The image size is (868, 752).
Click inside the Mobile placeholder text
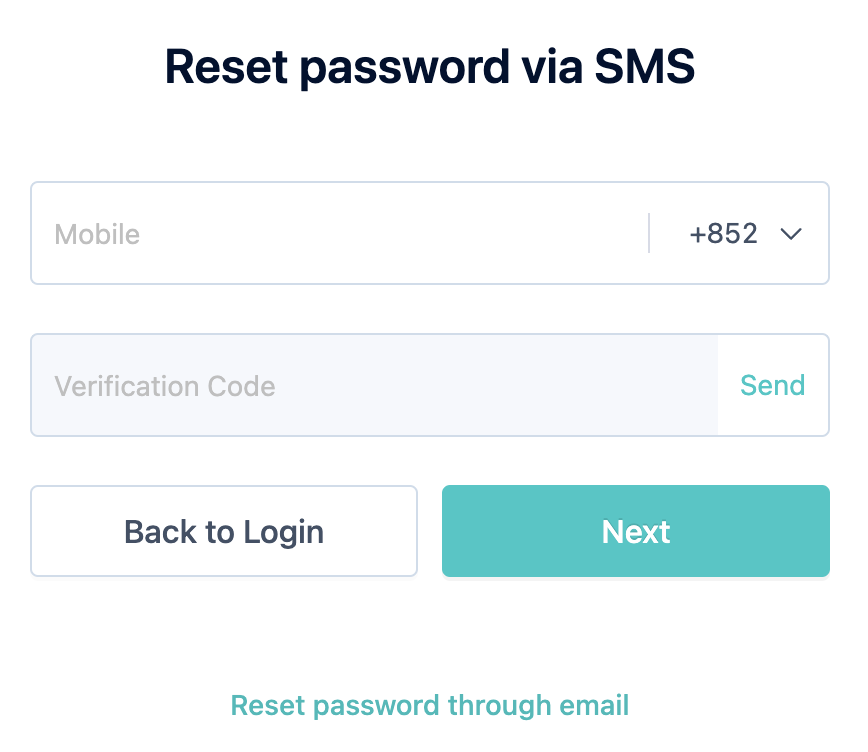click(97, 233)
